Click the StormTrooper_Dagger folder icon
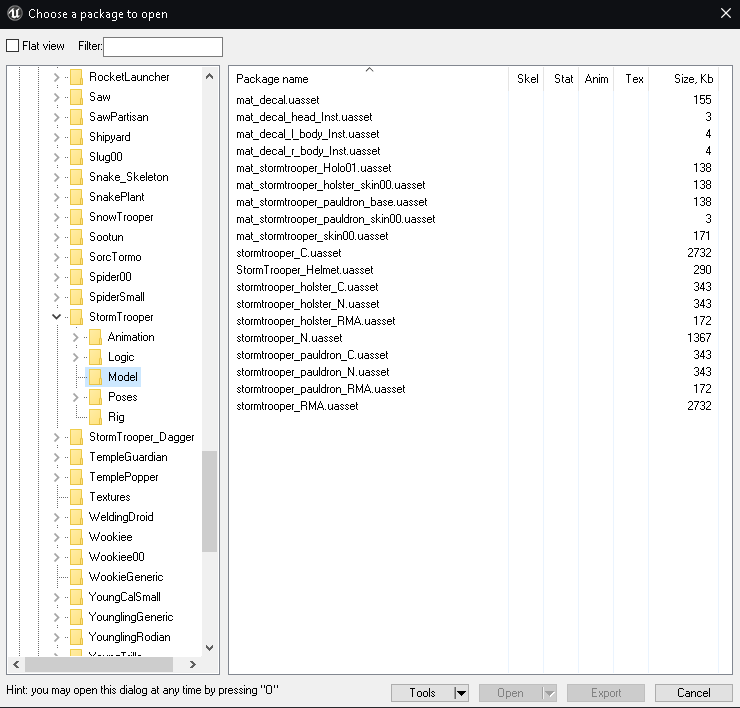The image size is (740, 708). click(x=76, y=437)
